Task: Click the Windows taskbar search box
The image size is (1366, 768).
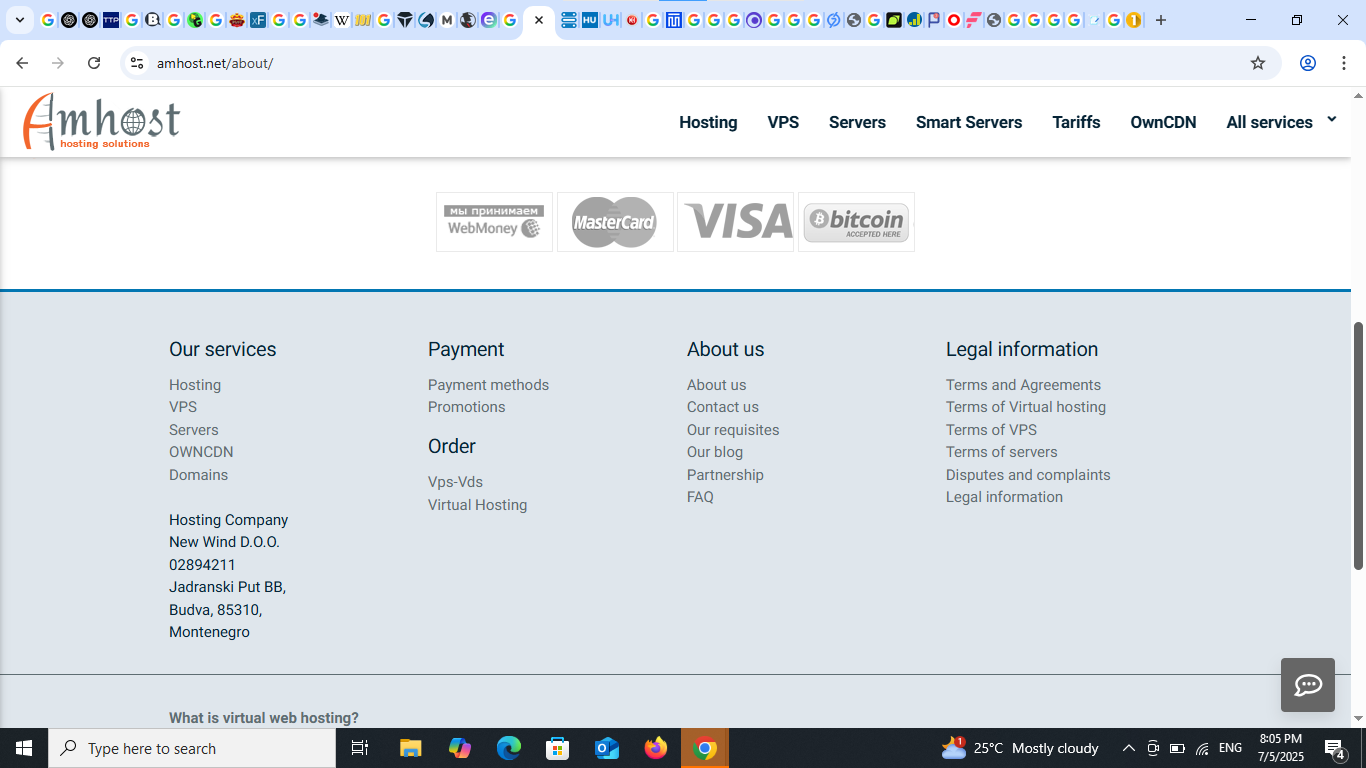Action: pos(192,748)
